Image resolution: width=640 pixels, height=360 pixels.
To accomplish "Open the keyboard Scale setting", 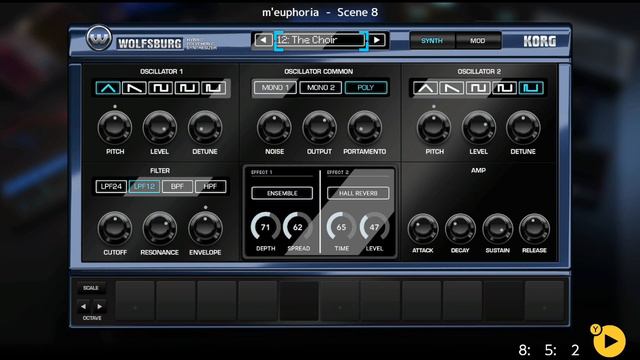I will click(91, 288).
